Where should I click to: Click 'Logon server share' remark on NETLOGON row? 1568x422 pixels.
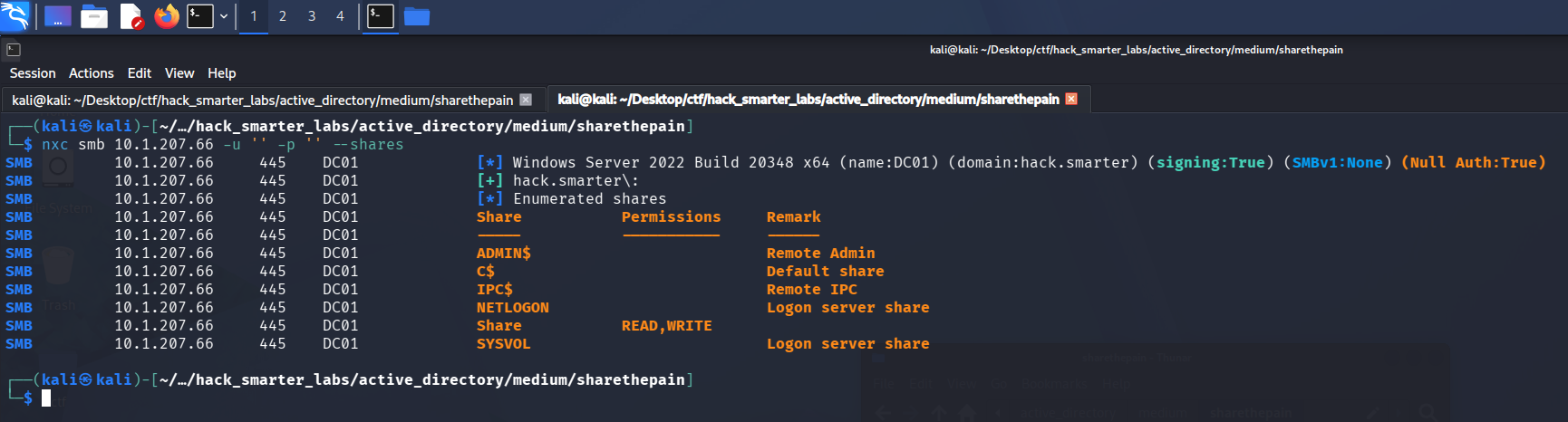[x=848, y=308]
